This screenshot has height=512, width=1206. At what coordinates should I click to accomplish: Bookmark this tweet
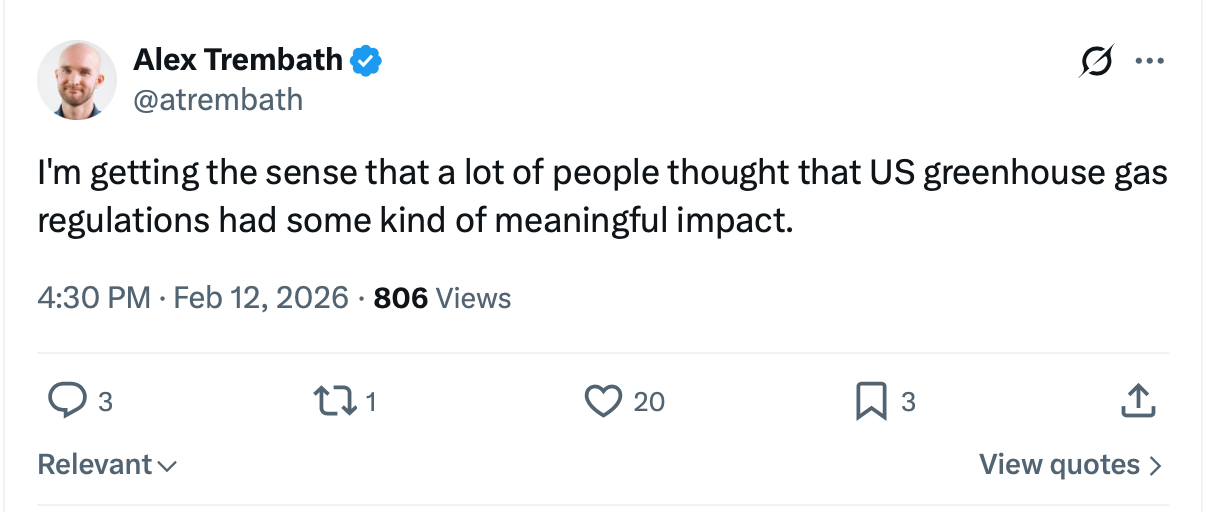click(868, 402)
